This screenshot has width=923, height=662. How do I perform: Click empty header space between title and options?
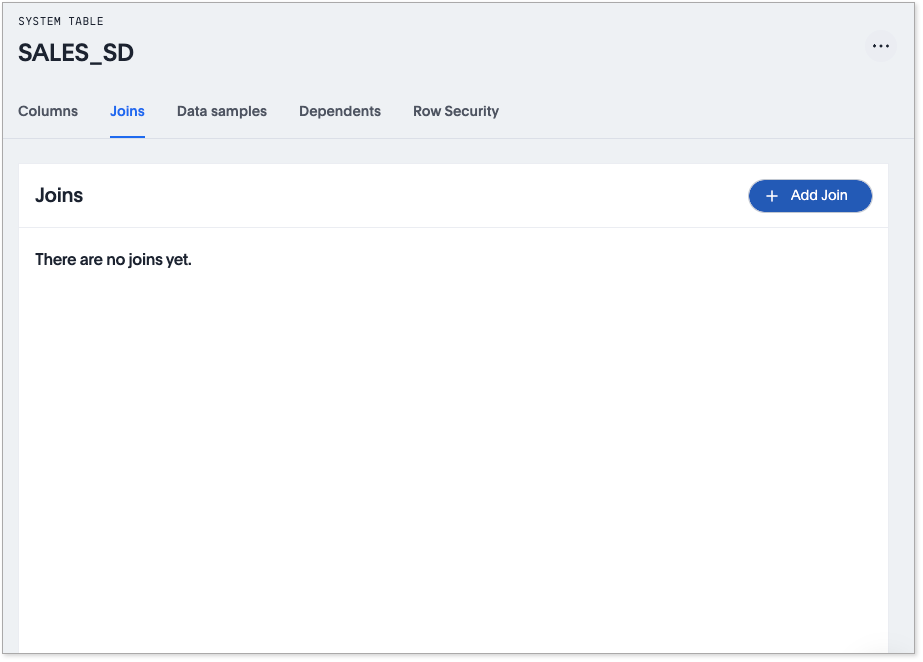(500, 50)
